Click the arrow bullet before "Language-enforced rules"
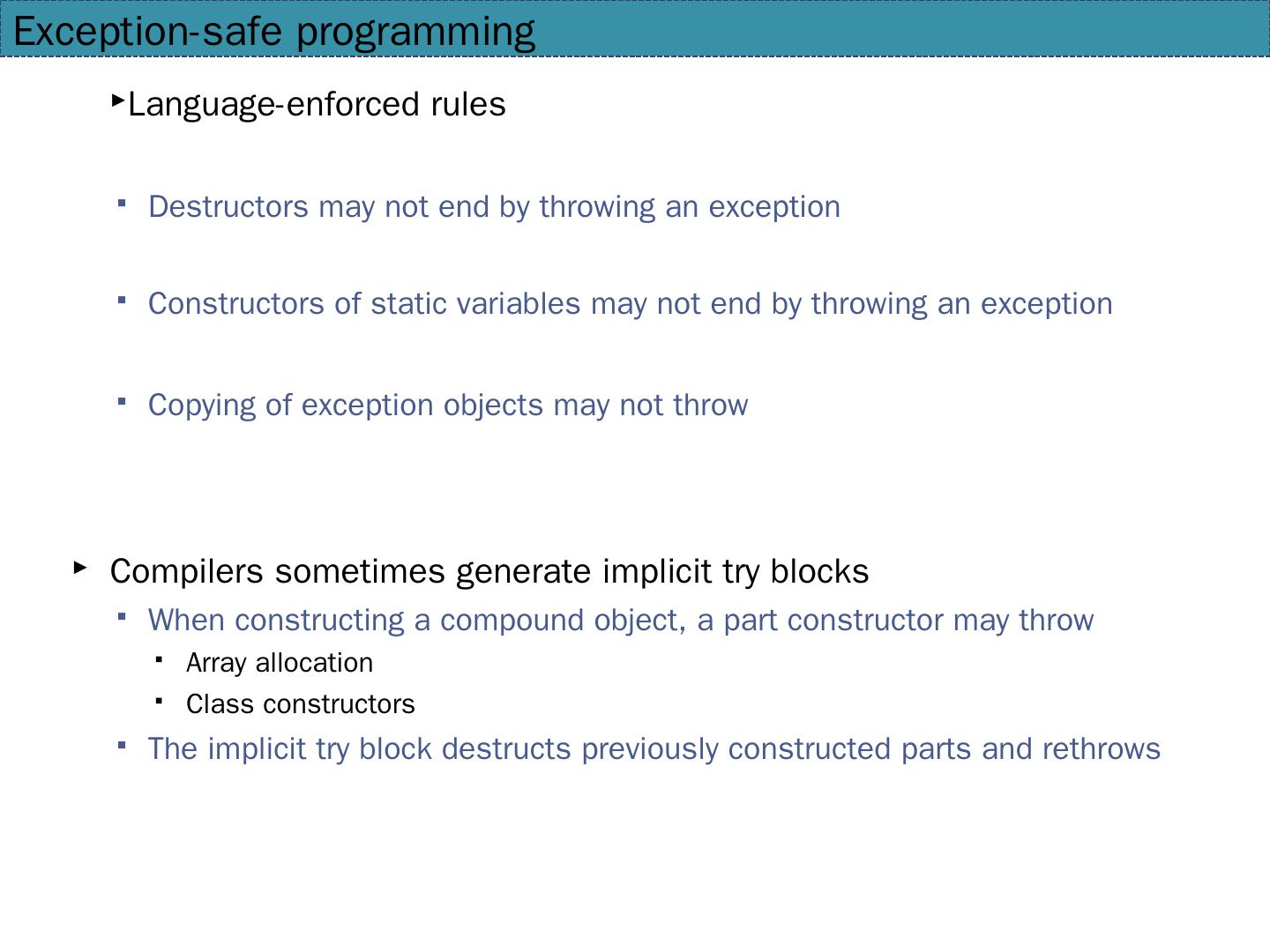 tap(118, 101)
